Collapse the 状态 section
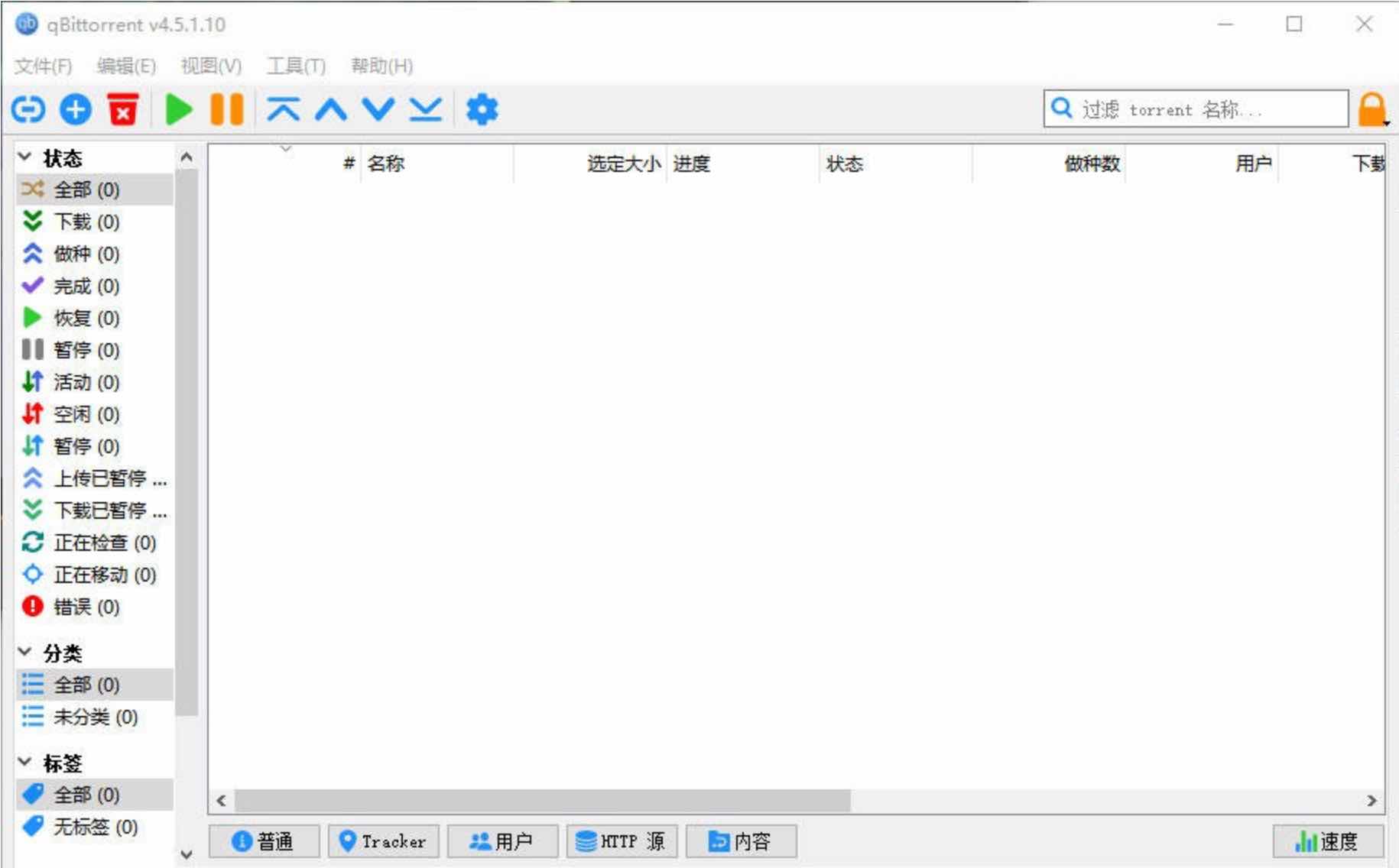 pyautogui.click(x=25, y=157)
